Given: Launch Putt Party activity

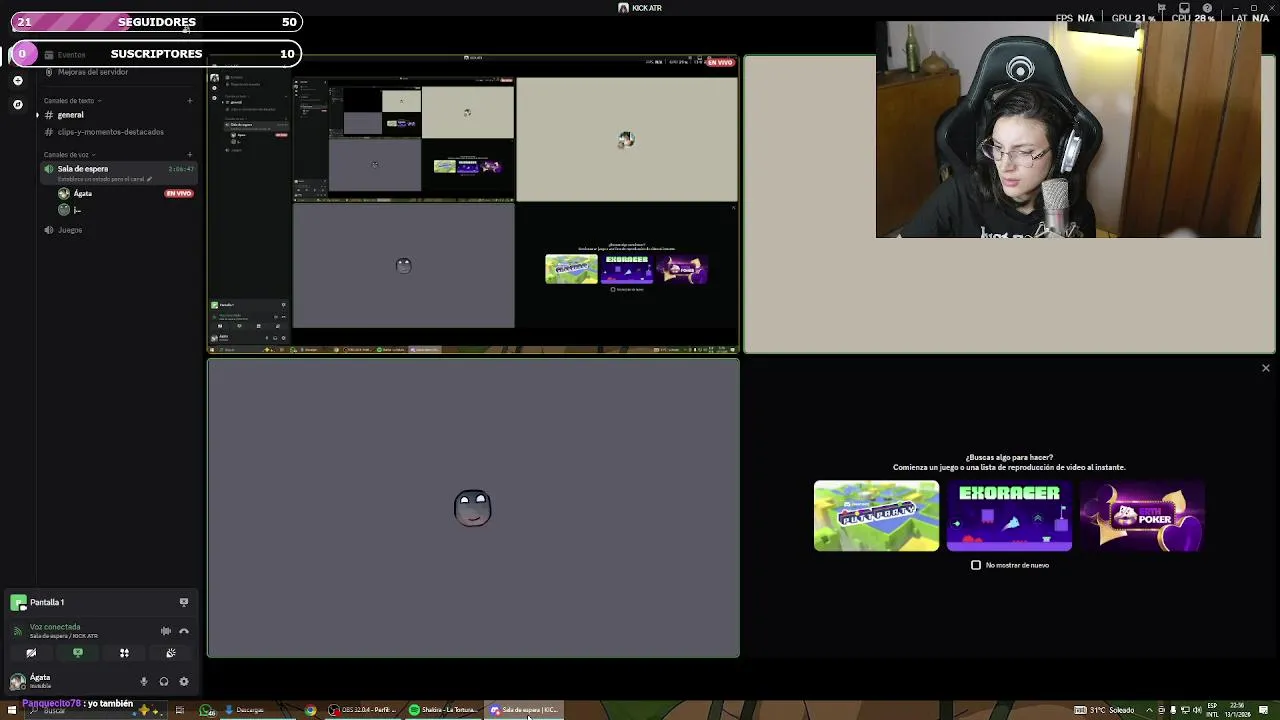Looking at the screenshot, I should click(x=876, y=516).
